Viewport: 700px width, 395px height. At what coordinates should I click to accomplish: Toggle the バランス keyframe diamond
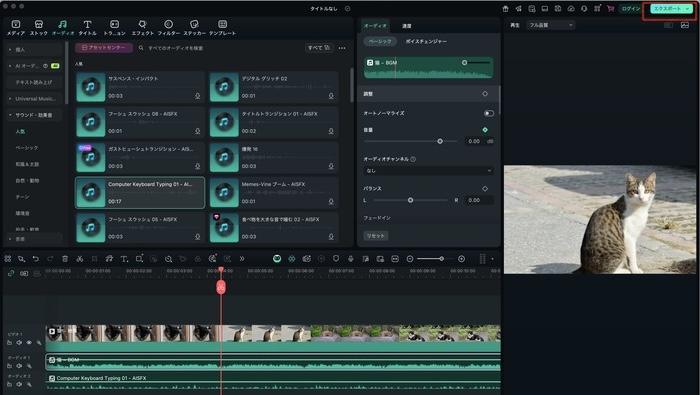485,189
